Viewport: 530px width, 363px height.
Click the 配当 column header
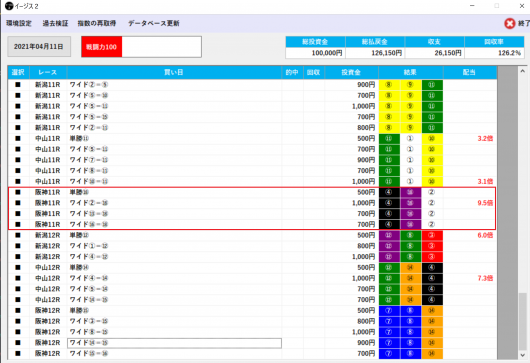click(470, 72)
